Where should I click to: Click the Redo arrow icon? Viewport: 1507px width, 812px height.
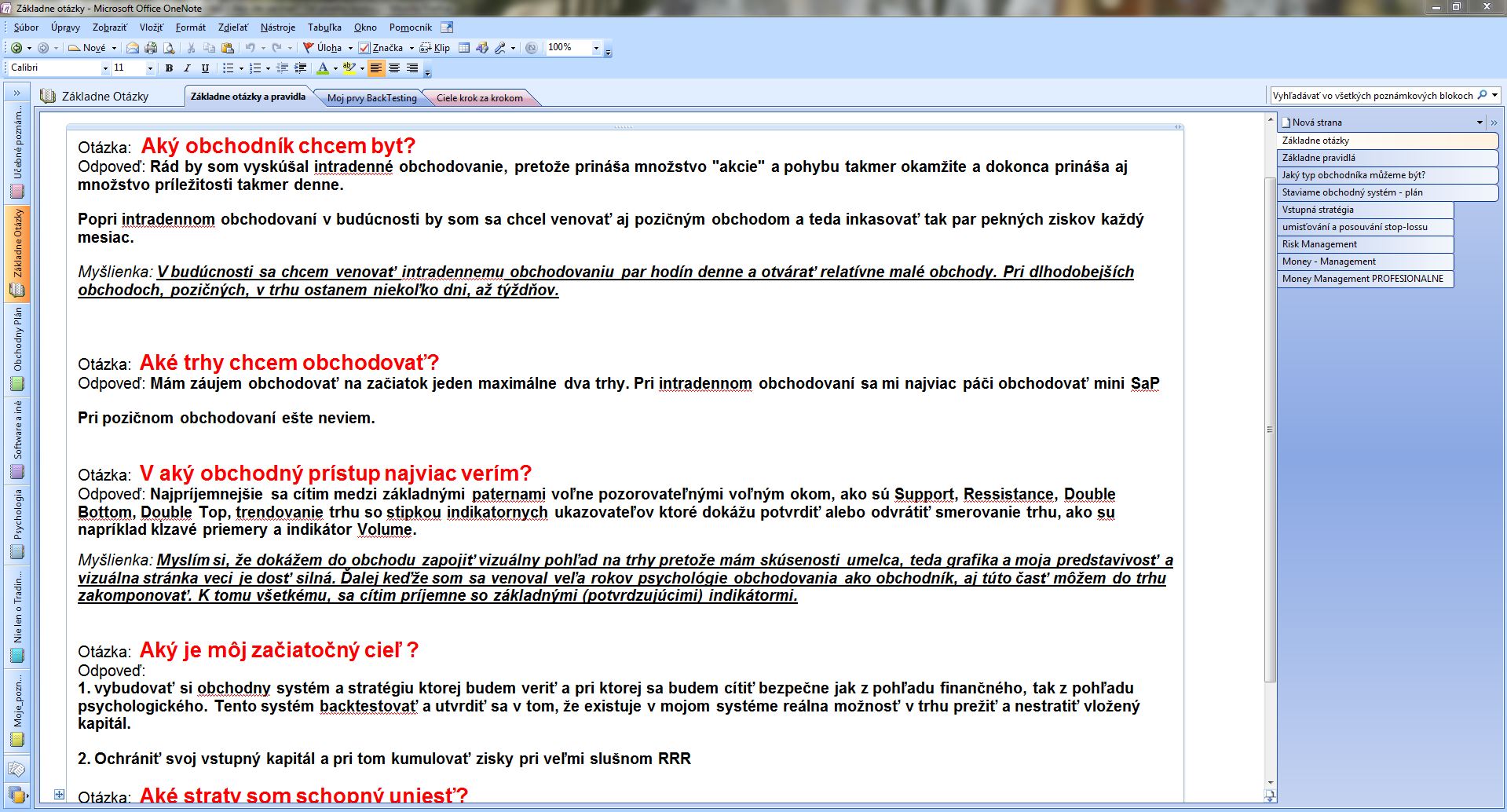(276, 48)
